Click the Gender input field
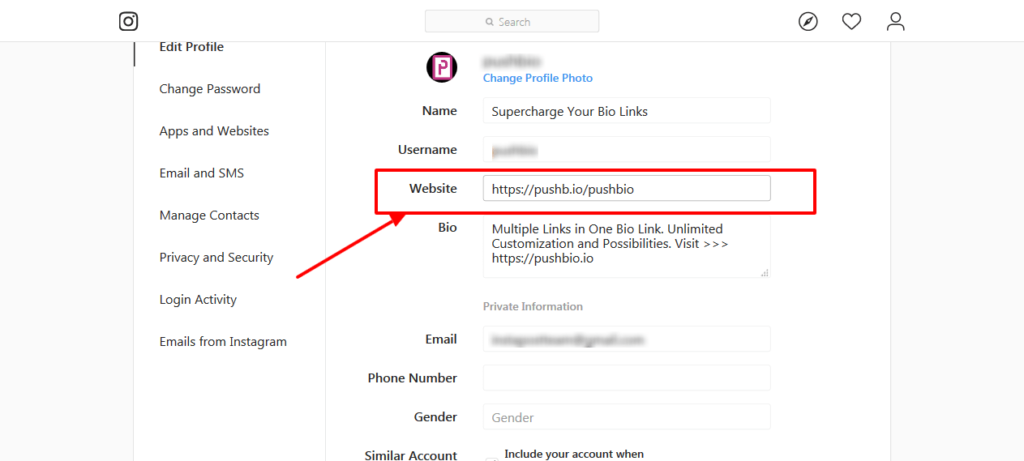Viewport: 1024px width, 461px height. [627, 417]
